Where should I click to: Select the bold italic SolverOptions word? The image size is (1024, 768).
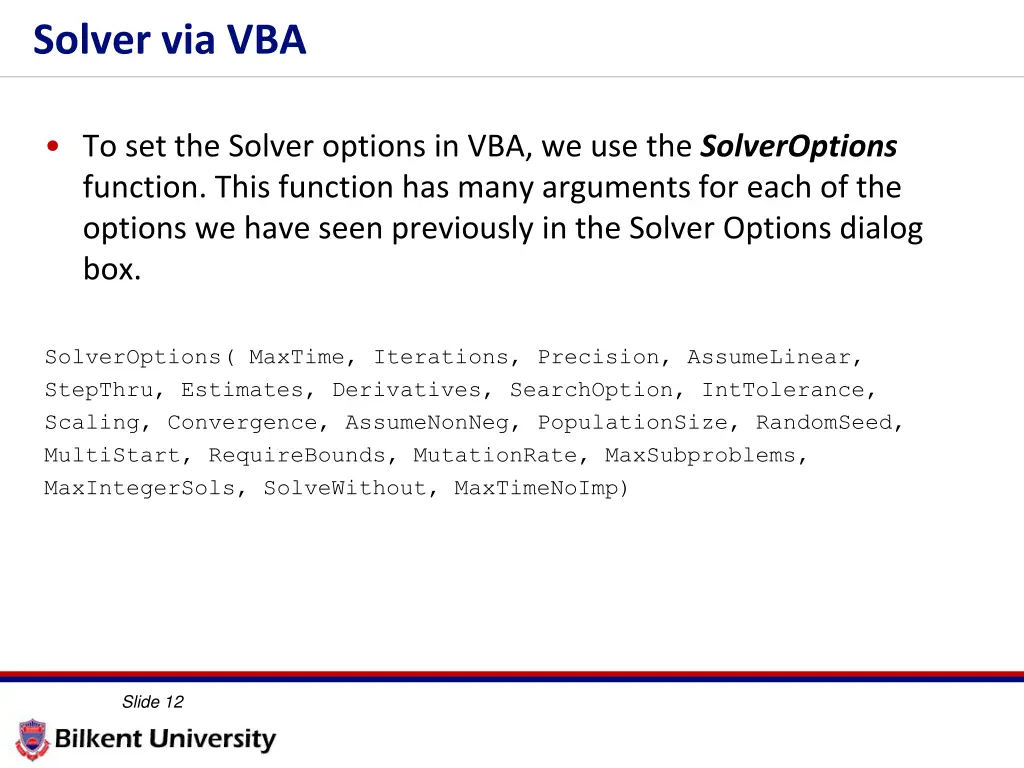point(798,147)
